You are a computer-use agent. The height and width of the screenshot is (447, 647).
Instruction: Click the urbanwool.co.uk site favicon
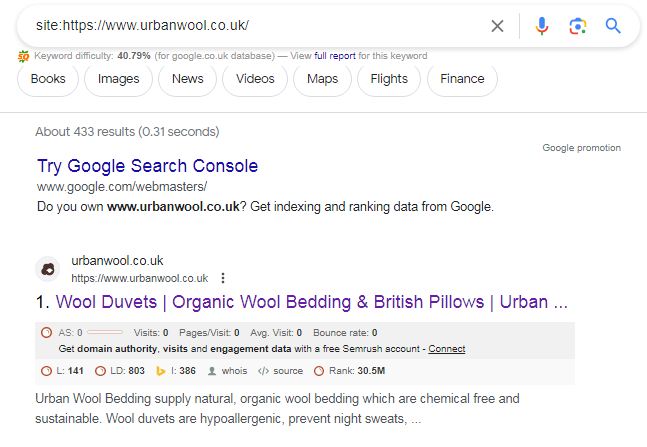(x=48, y=270)
